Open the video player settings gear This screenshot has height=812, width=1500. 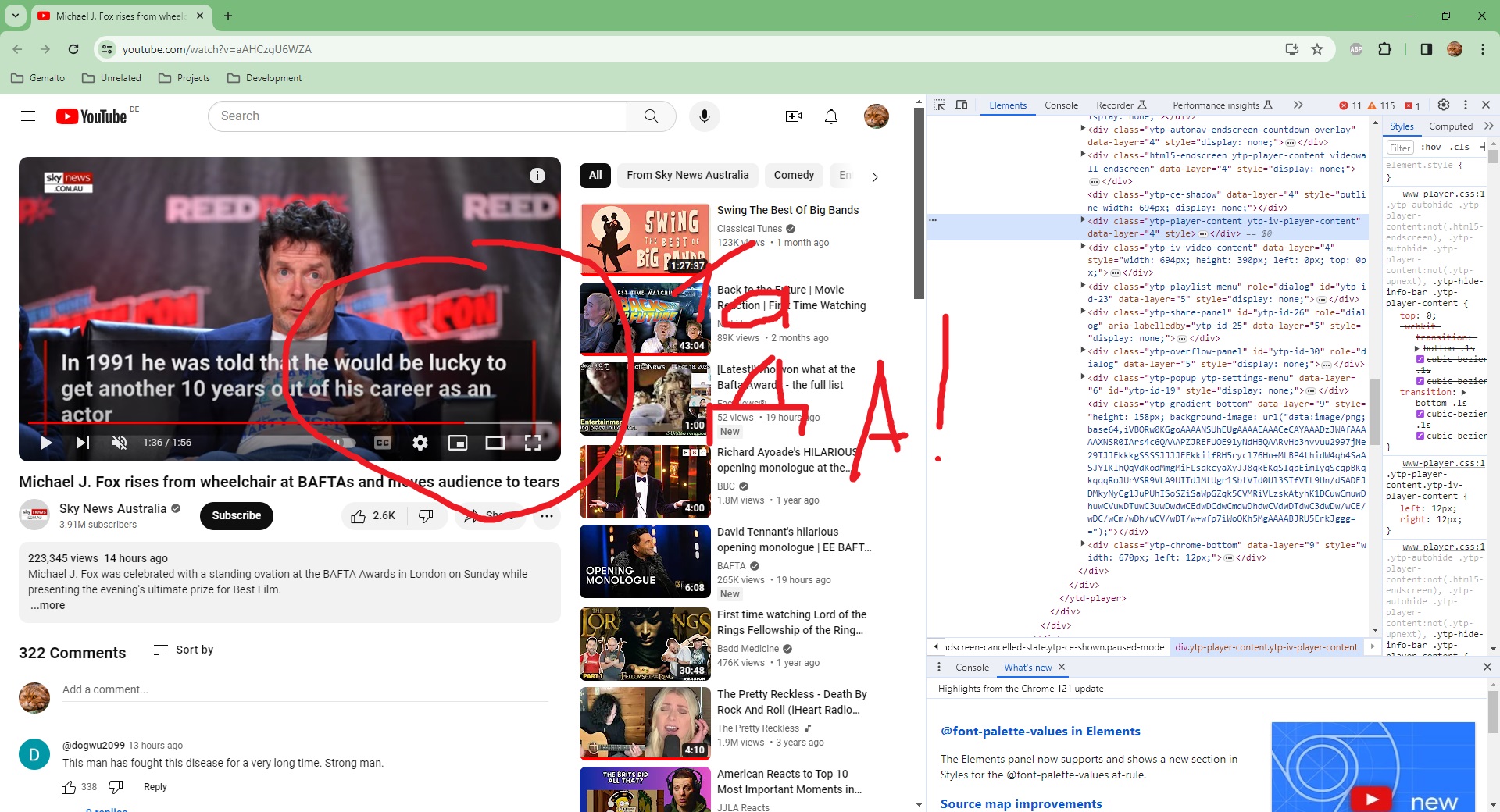coord(420,443)
